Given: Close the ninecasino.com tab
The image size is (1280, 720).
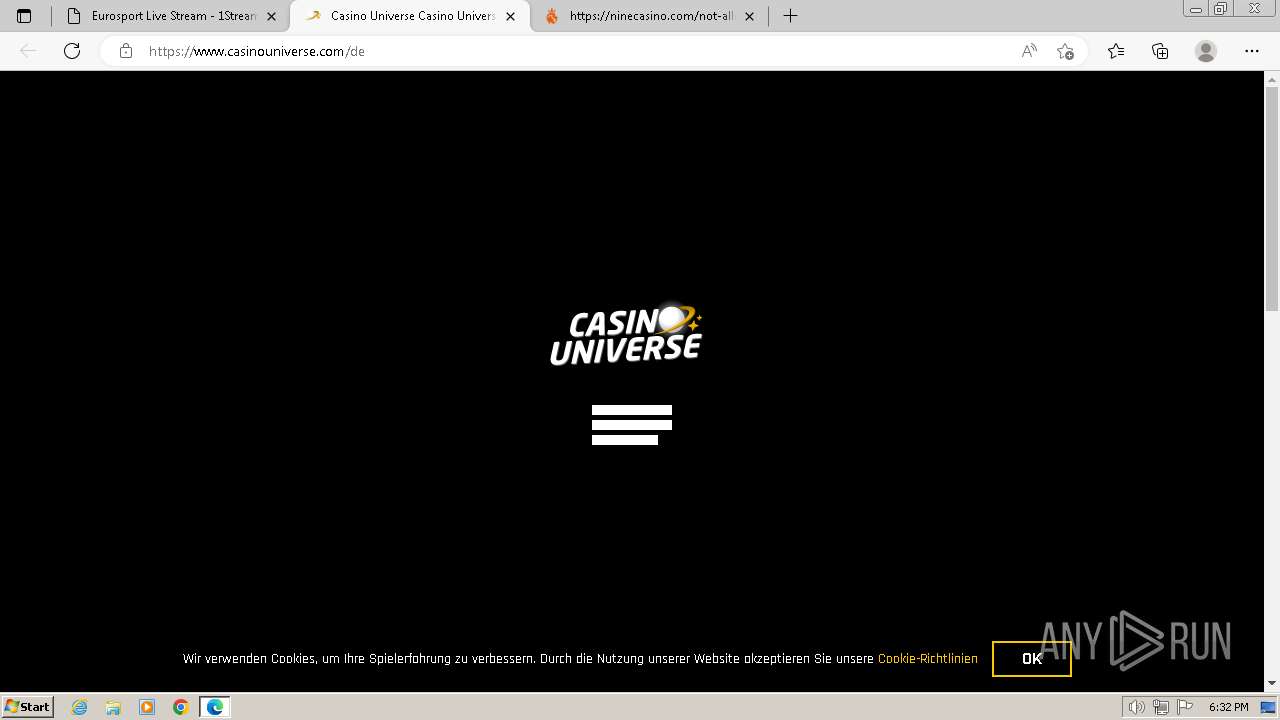Looking at the screenshot, I should coord(749,16).
